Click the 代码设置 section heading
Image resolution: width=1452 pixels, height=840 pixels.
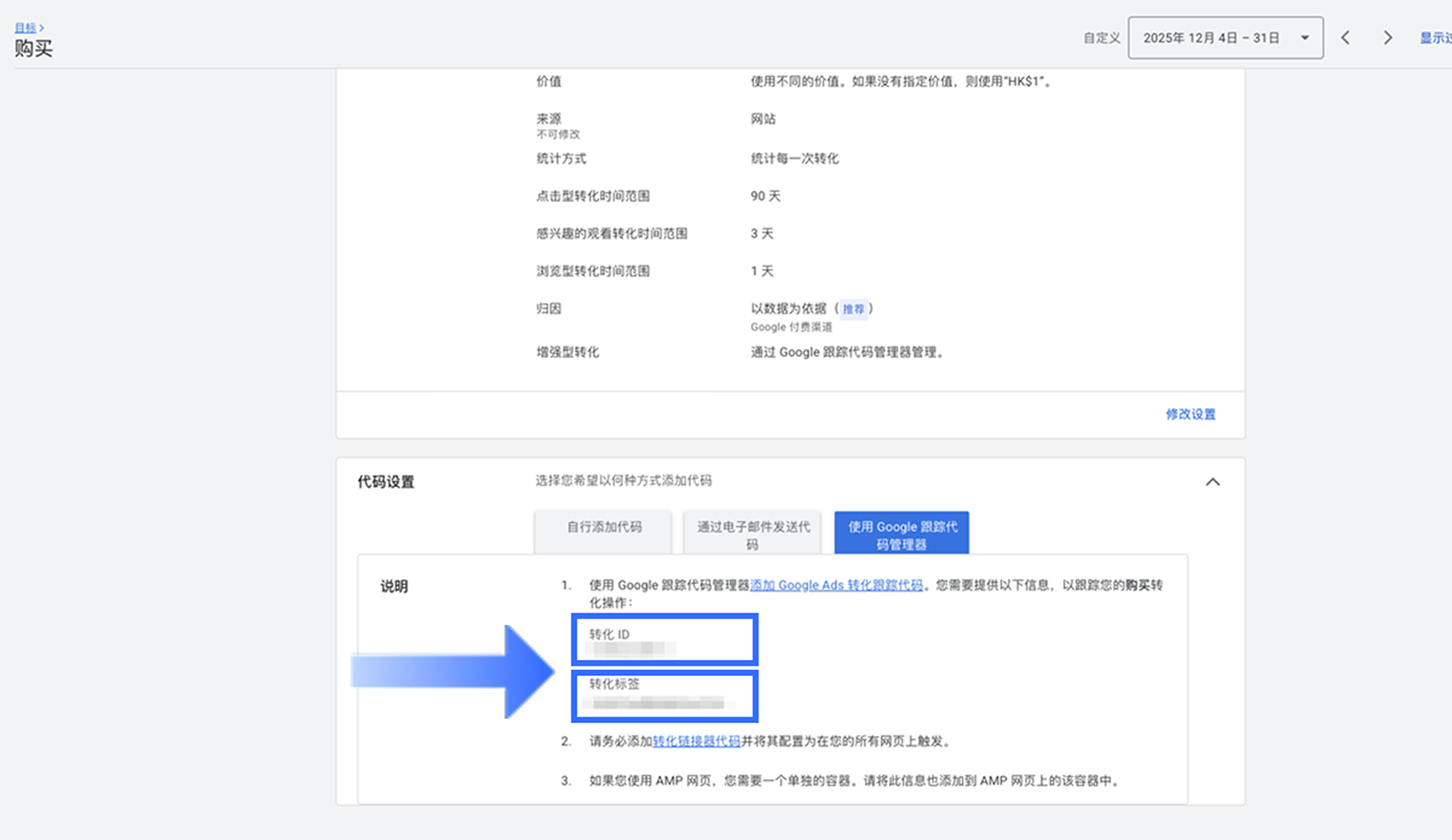(x=386, y=482)
